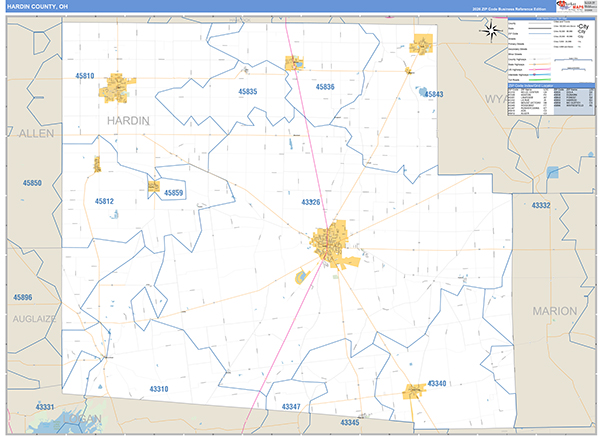Click the ZIP code index table in the legend
This screenshot has width=600, height=436.
551,102
